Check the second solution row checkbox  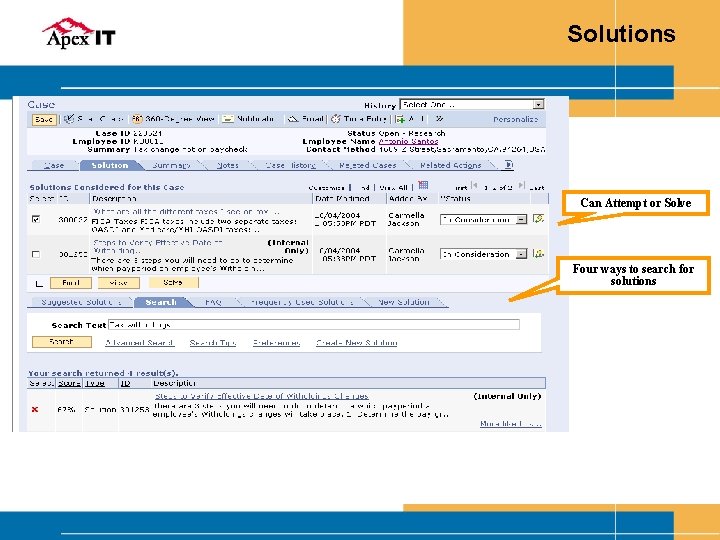click(x=36, y=254)
